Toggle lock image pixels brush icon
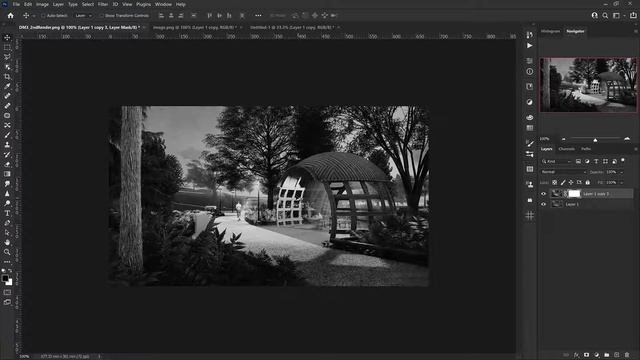 click(x=563, y=182)
